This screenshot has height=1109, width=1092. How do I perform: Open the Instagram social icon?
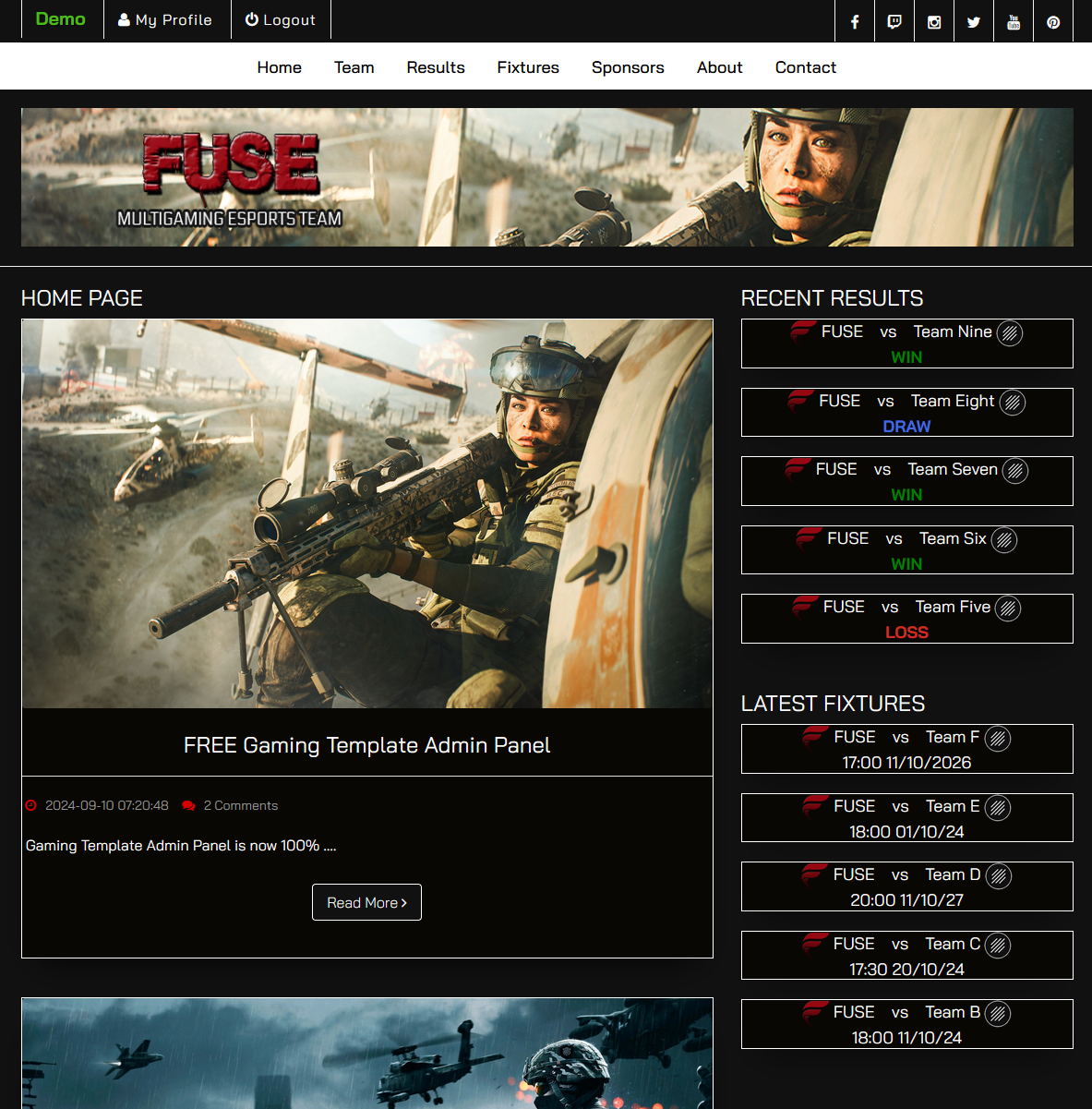click(x=934, y=22)
